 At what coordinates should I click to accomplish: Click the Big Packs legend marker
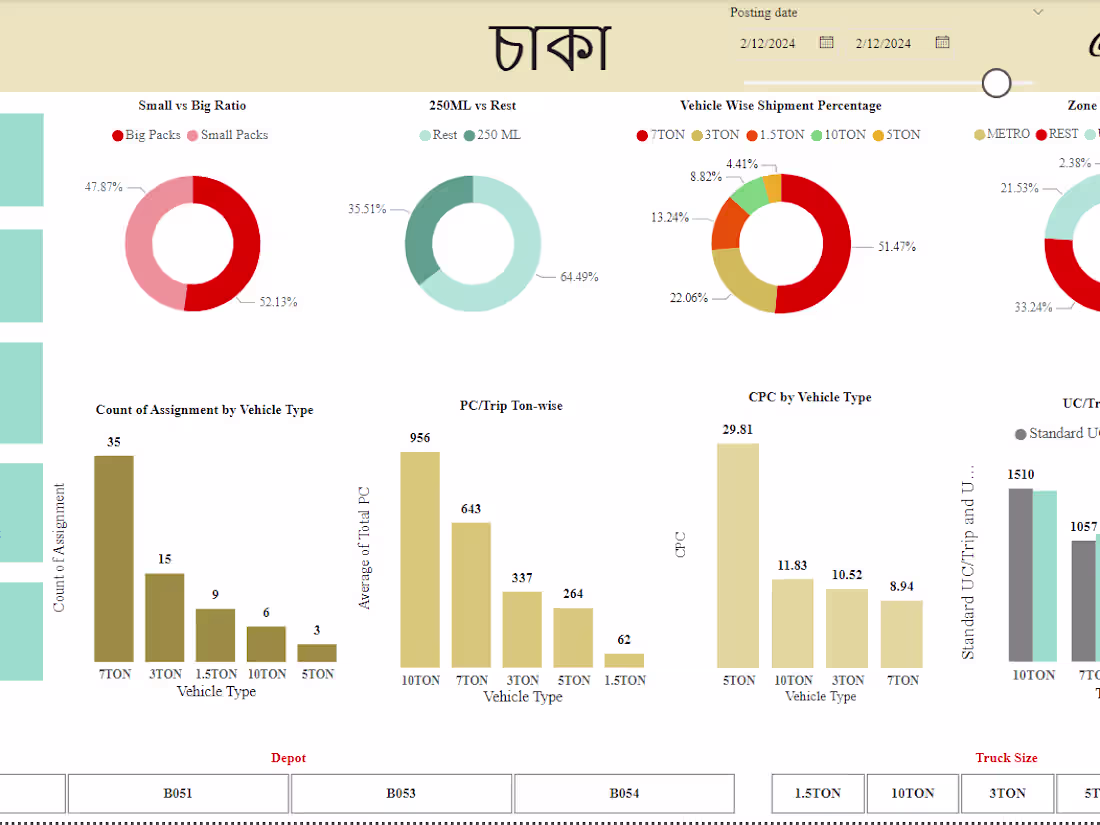[118, 135]
